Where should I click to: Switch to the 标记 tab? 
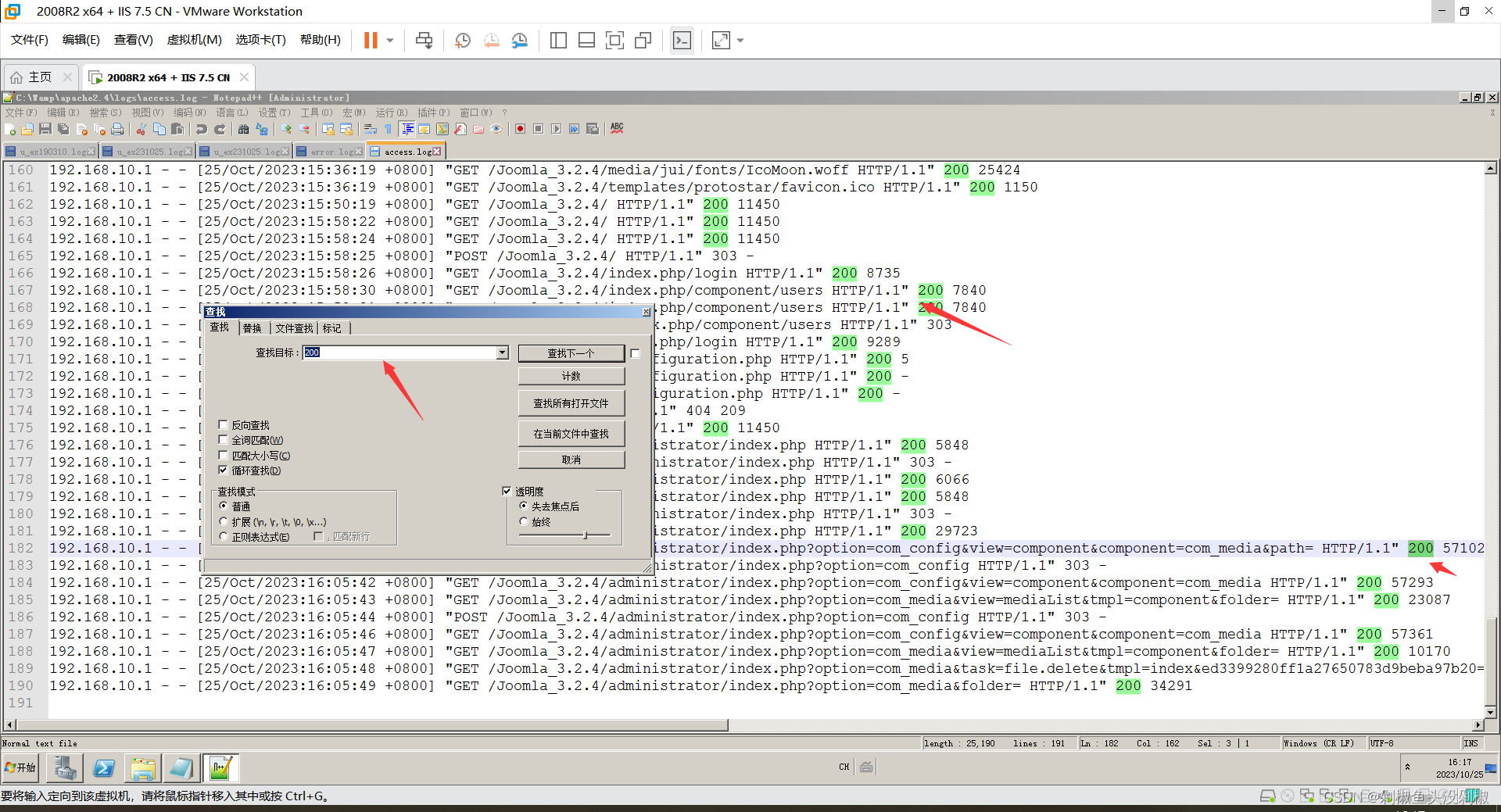click(x=332, y=328)
